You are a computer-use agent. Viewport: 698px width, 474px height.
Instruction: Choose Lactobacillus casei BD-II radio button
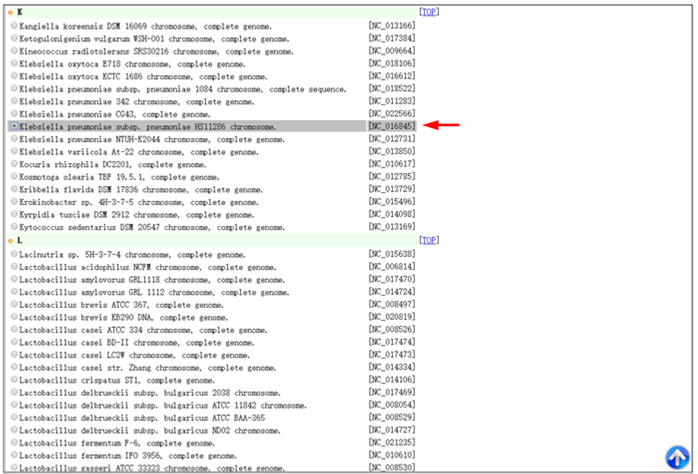14,342
